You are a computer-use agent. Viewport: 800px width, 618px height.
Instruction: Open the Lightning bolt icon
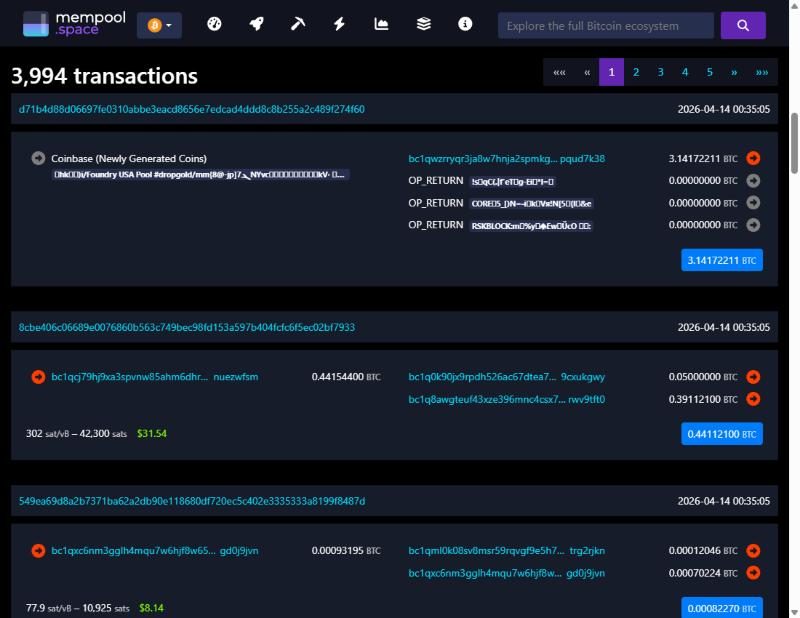point(339,23)
